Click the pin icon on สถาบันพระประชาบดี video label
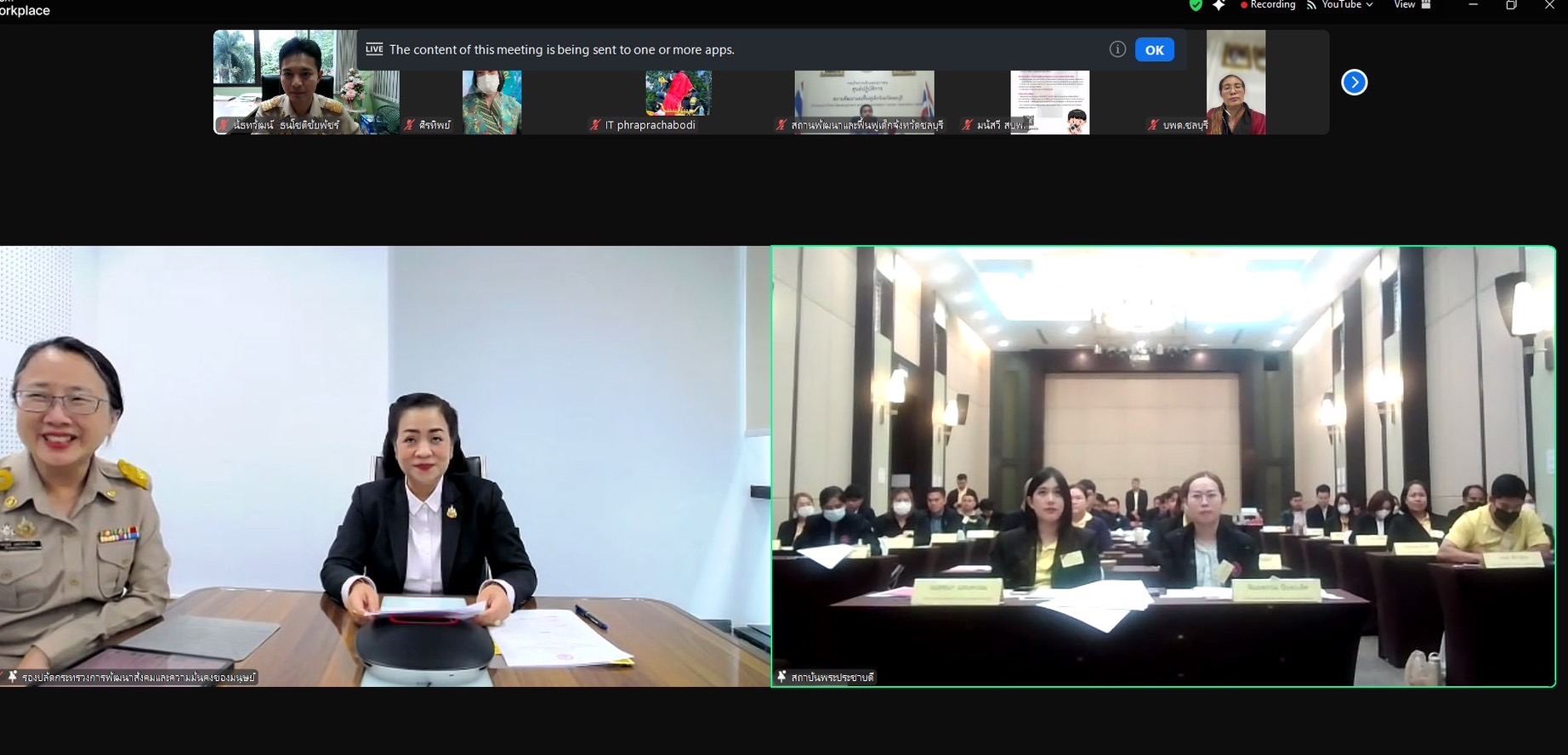1568x755 pixels. (781, 677)
